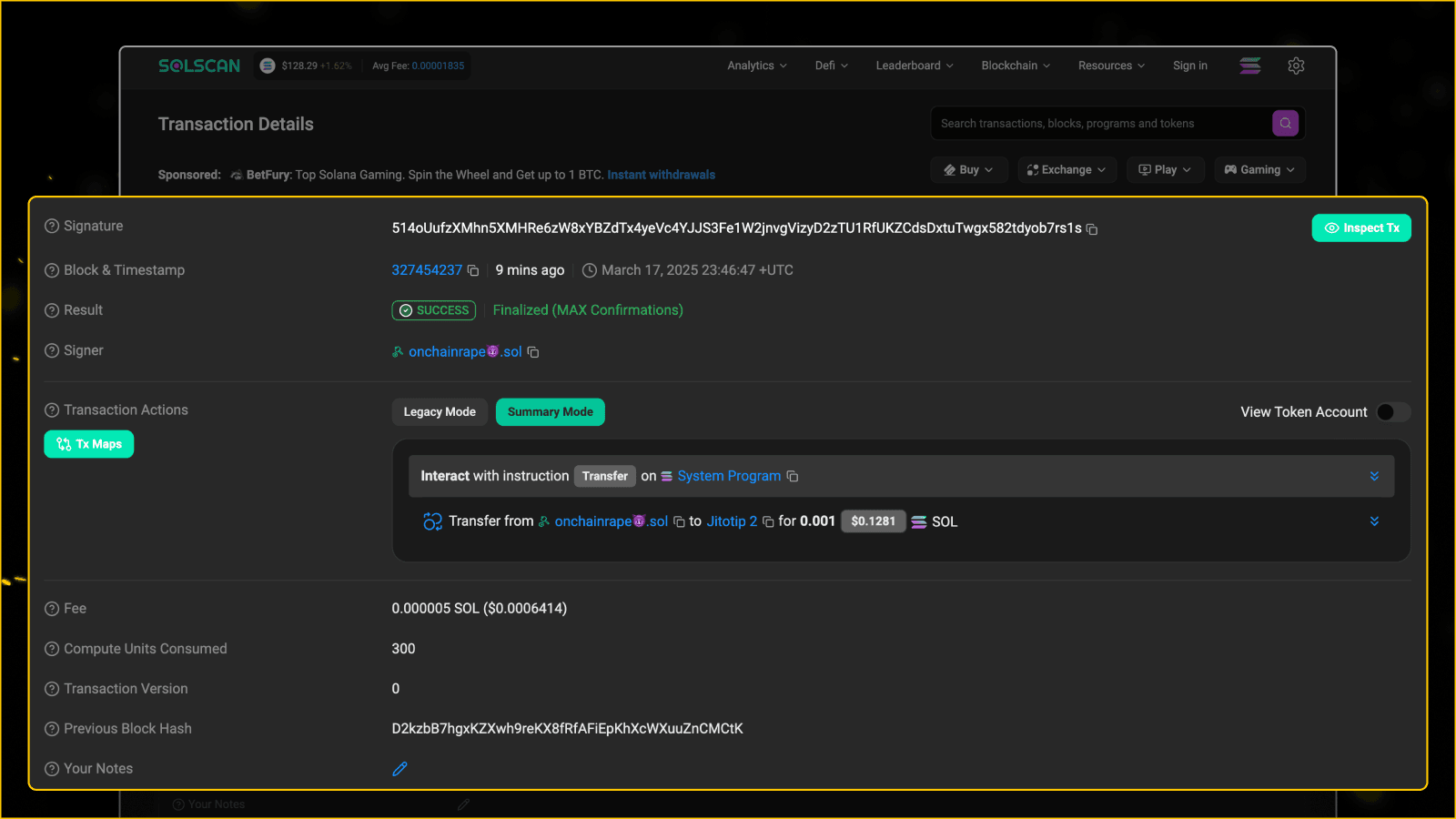
Task: Show help for Your Notes
Action: click(x=52, y=769)
